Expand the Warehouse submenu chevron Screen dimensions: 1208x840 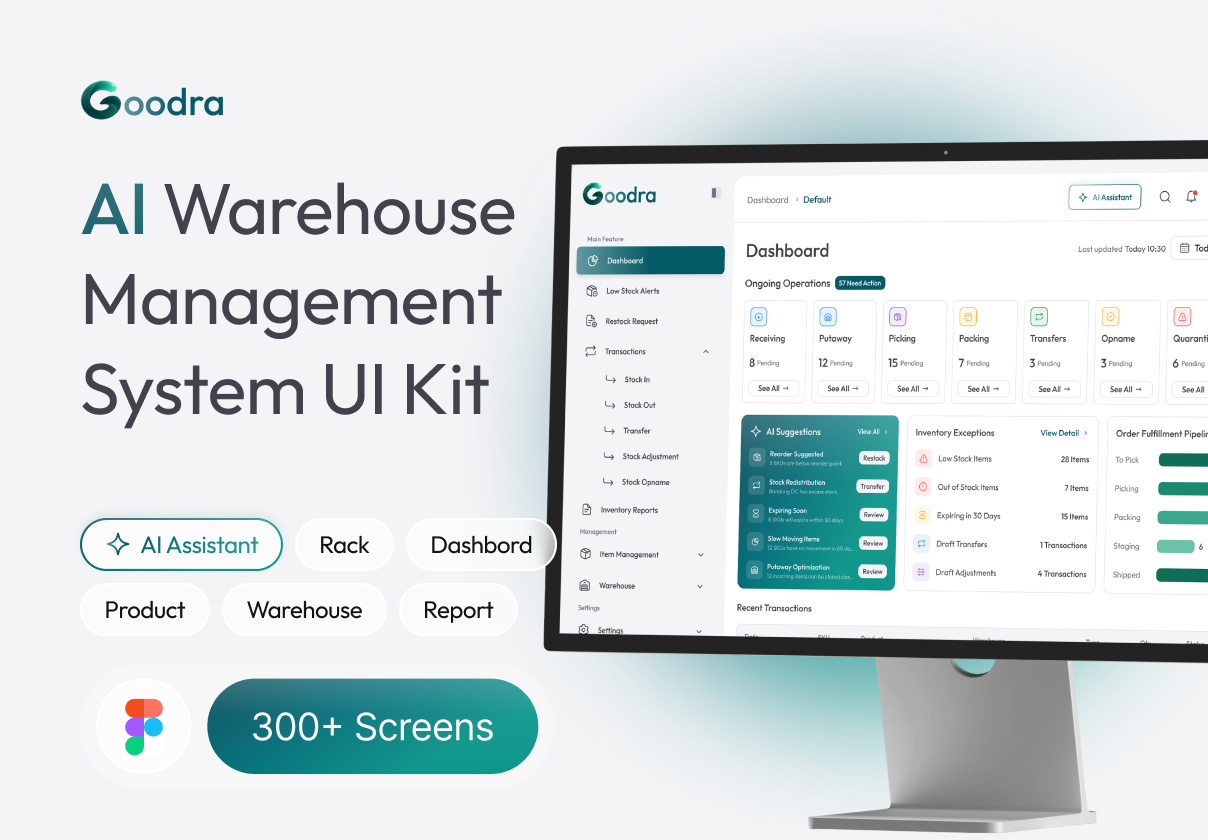coord(699,586)
